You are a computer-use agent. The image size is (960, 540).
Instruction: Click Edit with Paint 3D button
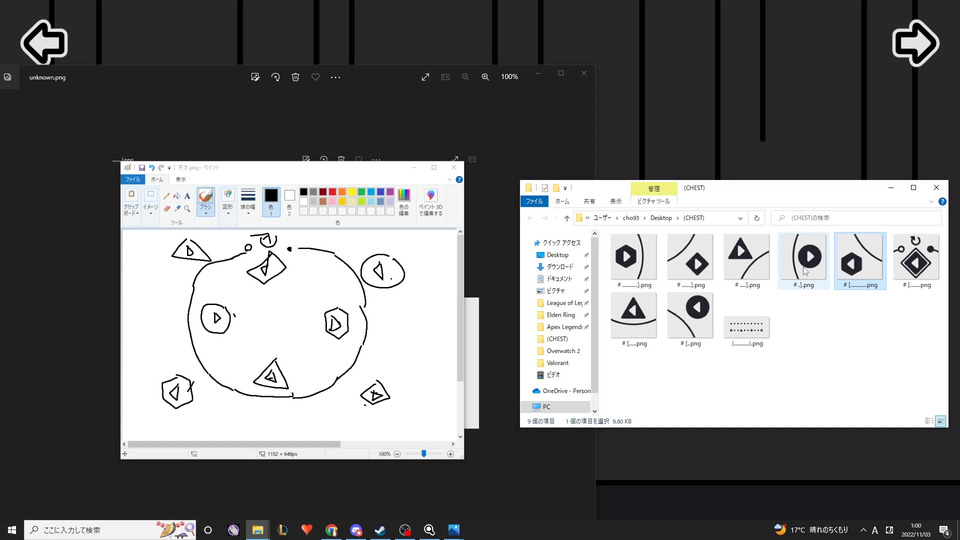coord(431,202)
